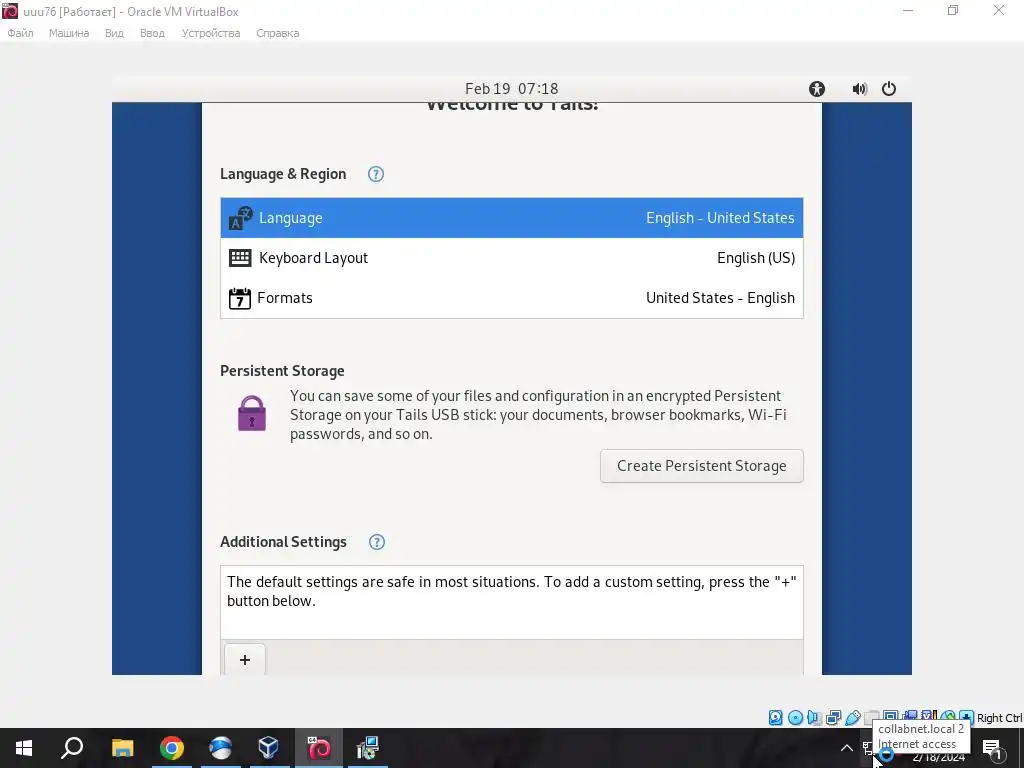Open the Устройства menu
Image resolution: width=1024 pixels, height=768 pixels.
(211, 33)
